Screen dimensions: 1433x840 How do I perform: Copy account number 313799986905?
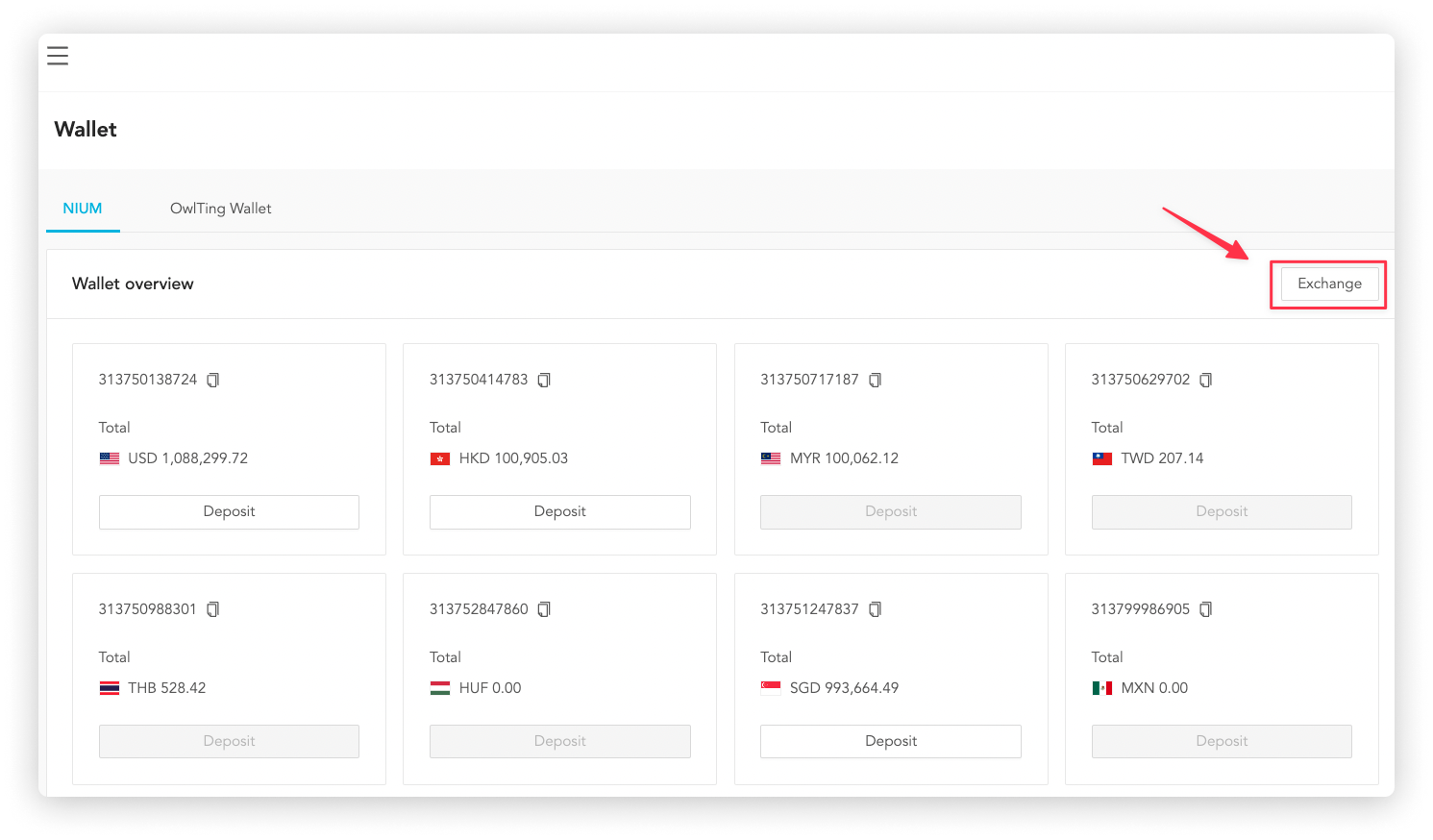(x=1205, y=609)
